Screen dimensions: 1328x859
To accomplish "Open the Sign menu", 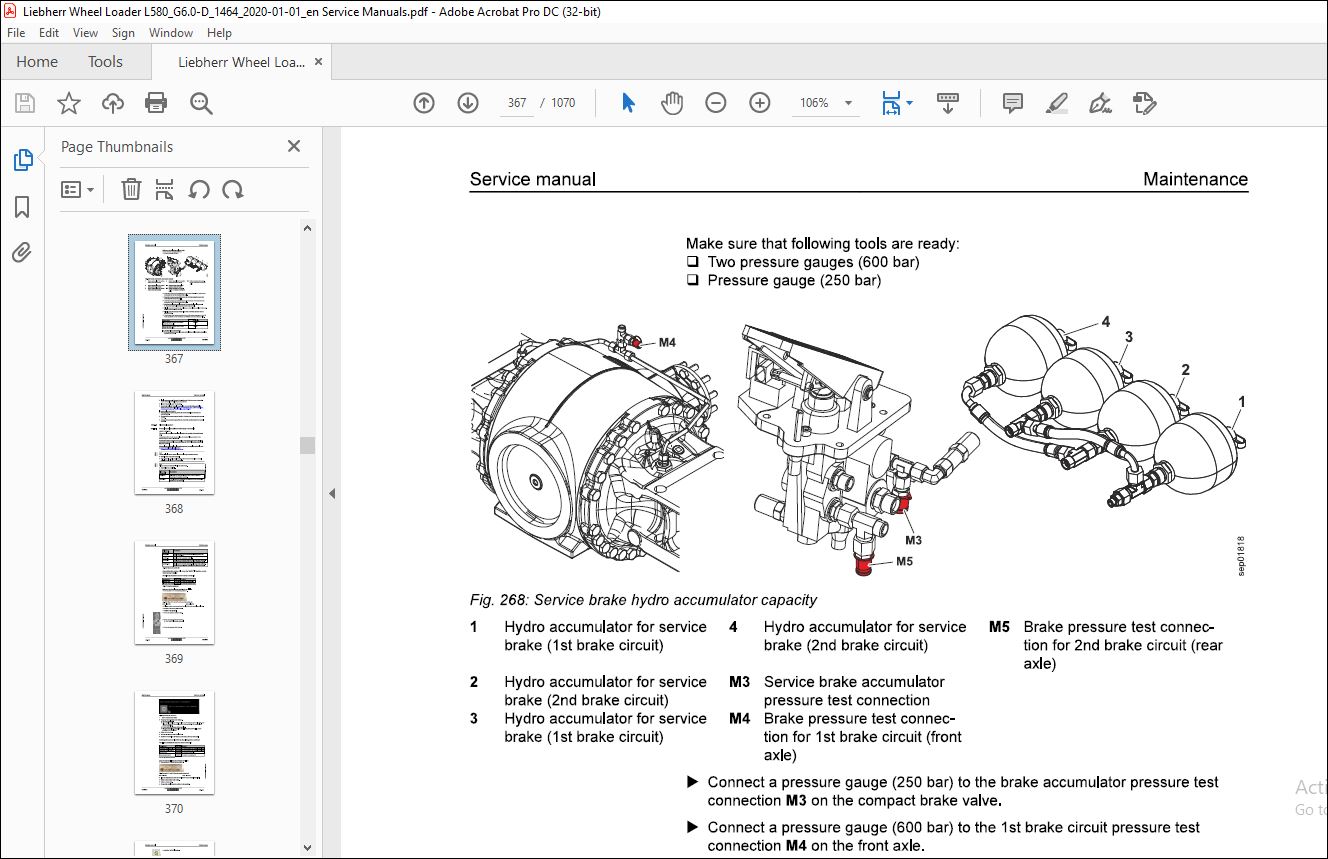I will (x=123, y=33).
